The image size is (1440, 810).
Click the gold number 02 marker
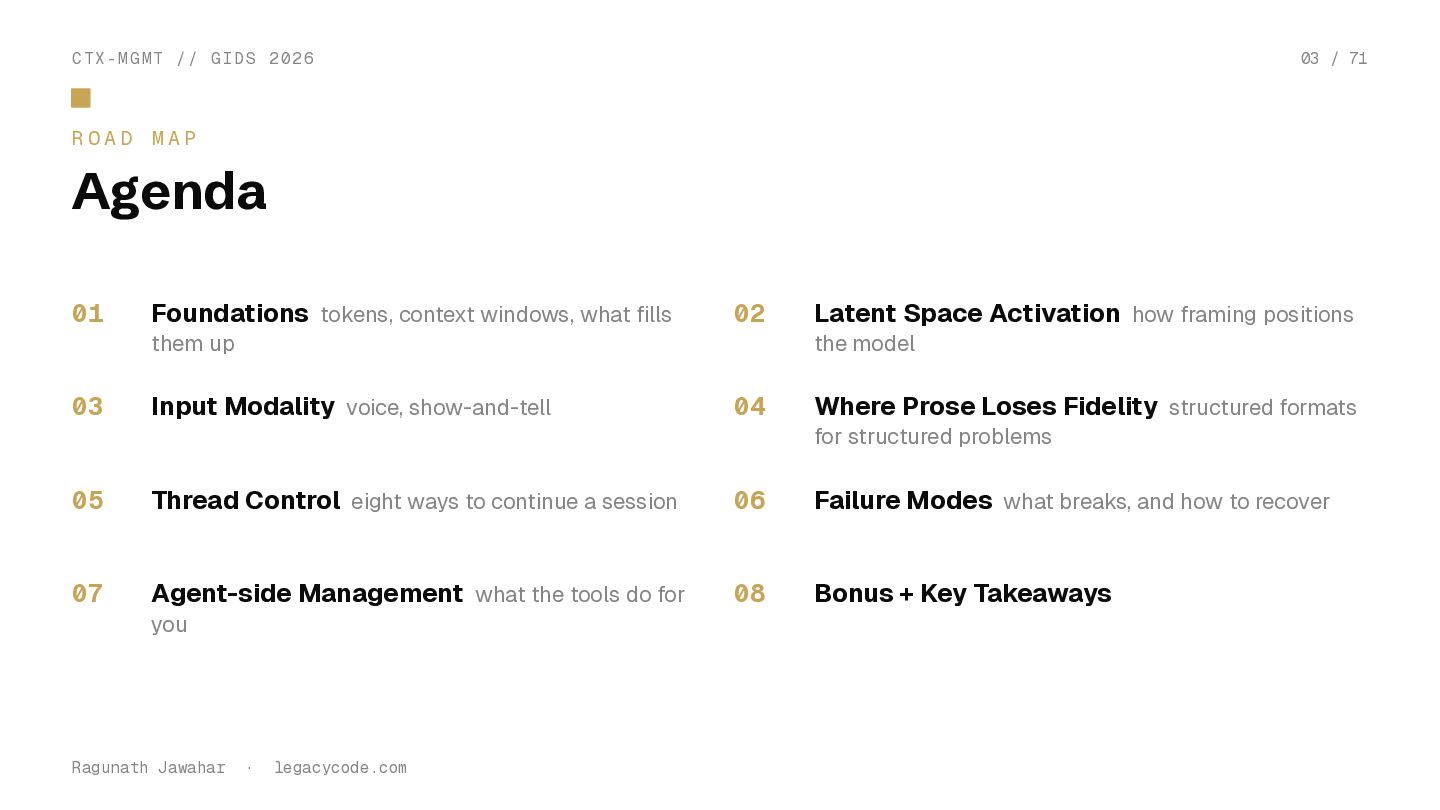point(750,314)
